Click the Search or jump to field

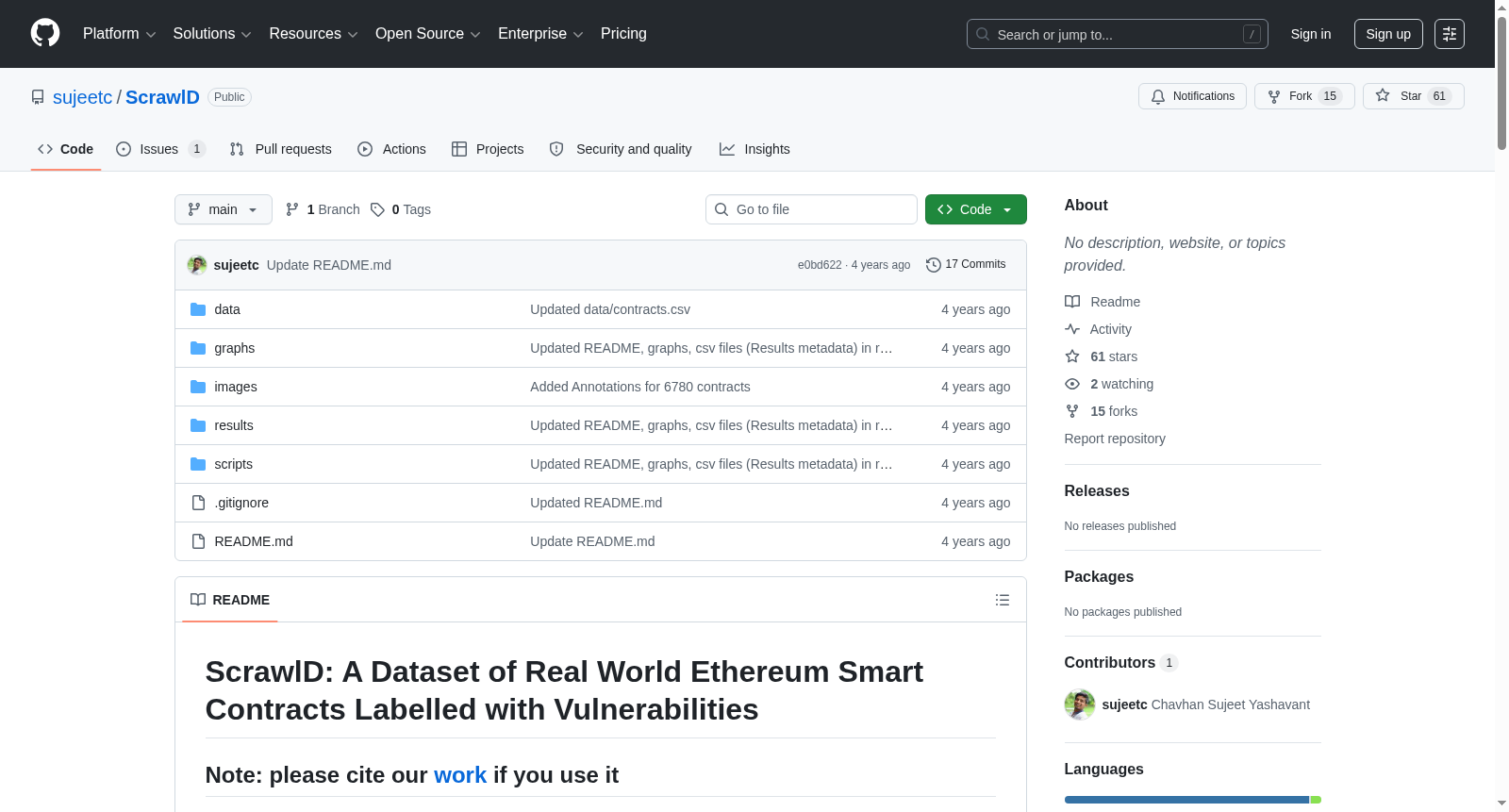pos(1118,34)
